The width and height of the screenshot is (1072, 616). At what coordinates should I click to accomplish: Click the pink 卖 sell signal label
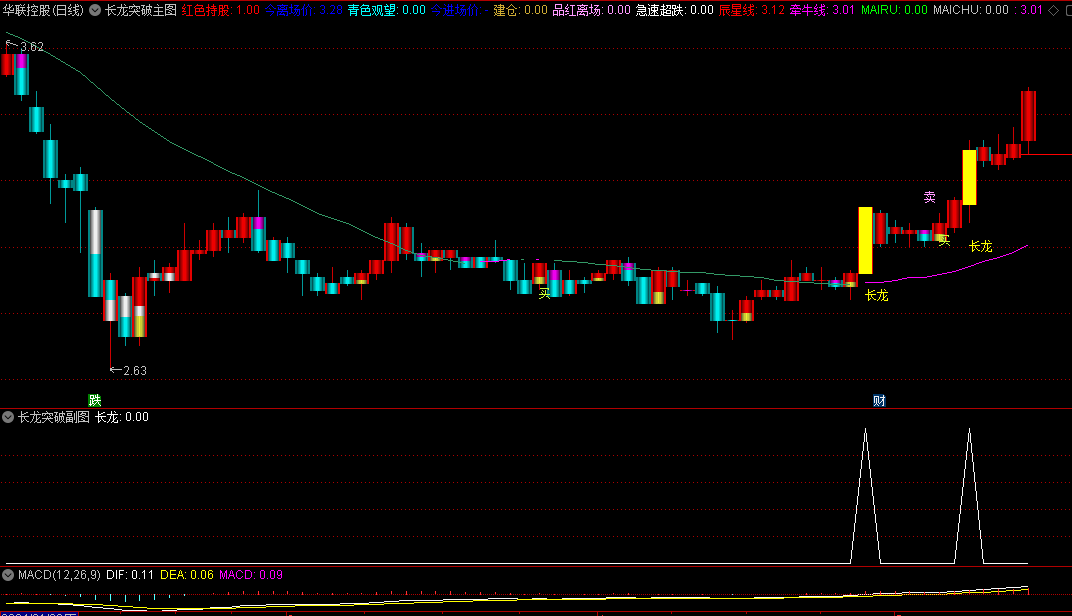tap(930, 197)
